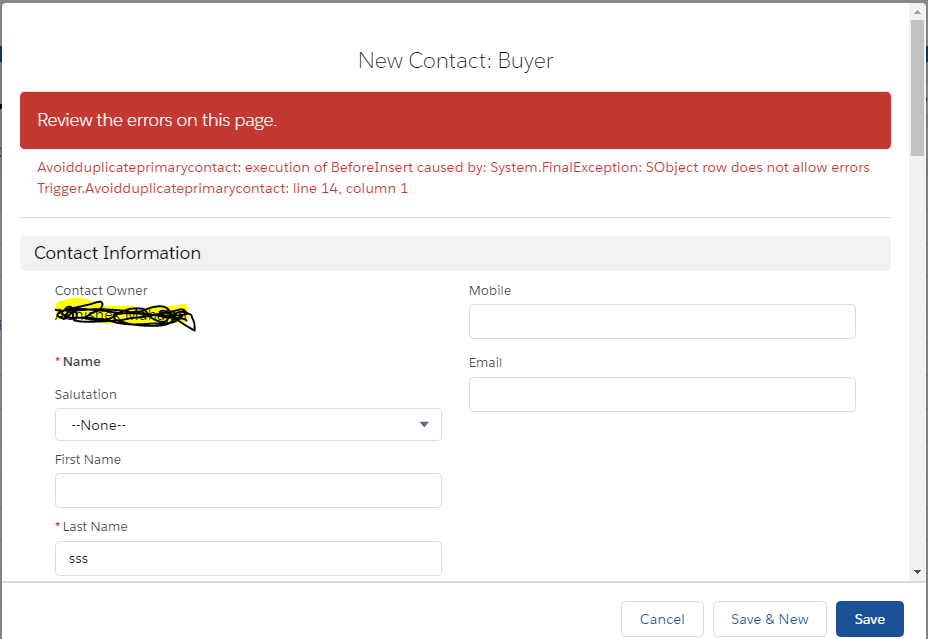928x639 pixels.
Task: Click the Salutation dropdown arrow
Action: point(424,425)
